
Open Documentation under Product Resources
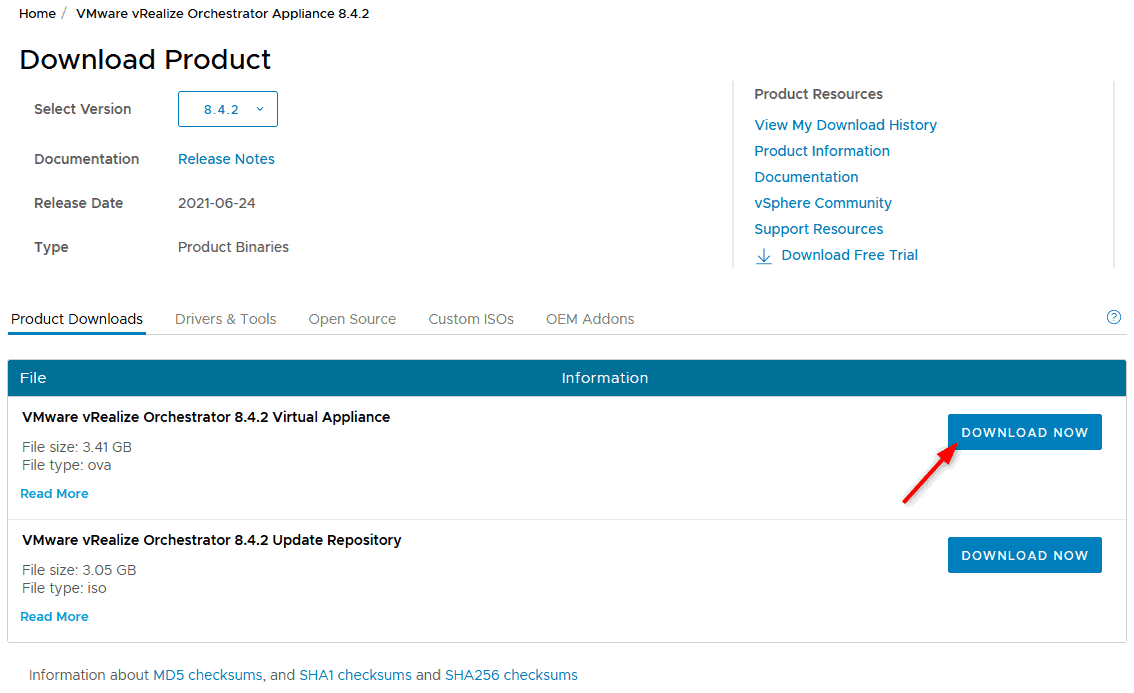(806, 177)
